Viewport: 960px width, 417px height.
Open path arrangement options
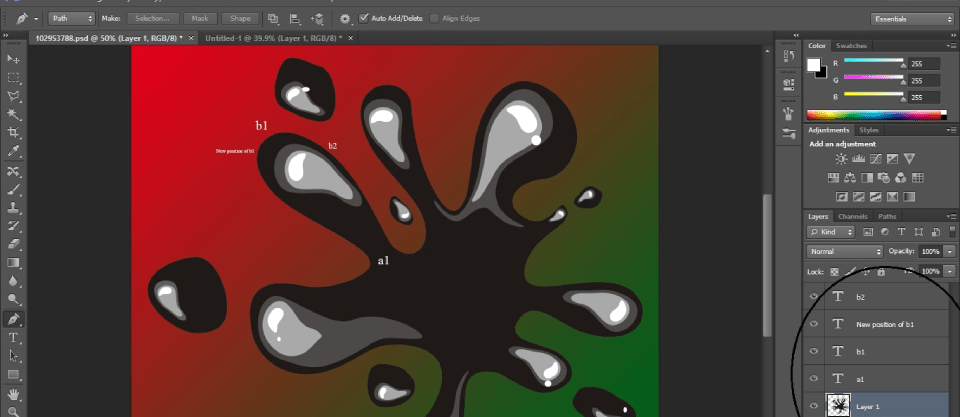click(x=317, y=19)
